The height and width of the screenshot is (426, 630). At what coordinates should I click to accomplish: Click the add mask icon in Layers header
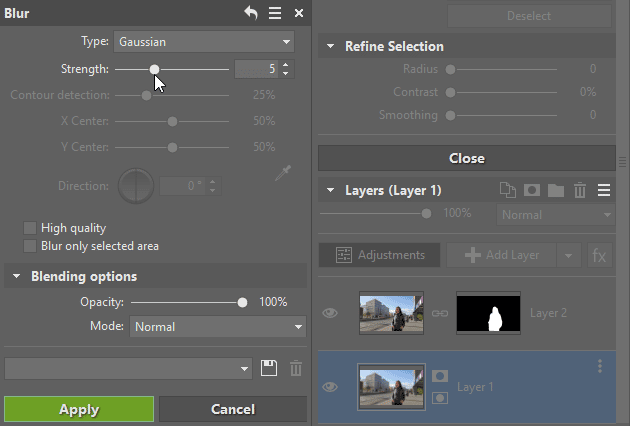coord(532,190)
